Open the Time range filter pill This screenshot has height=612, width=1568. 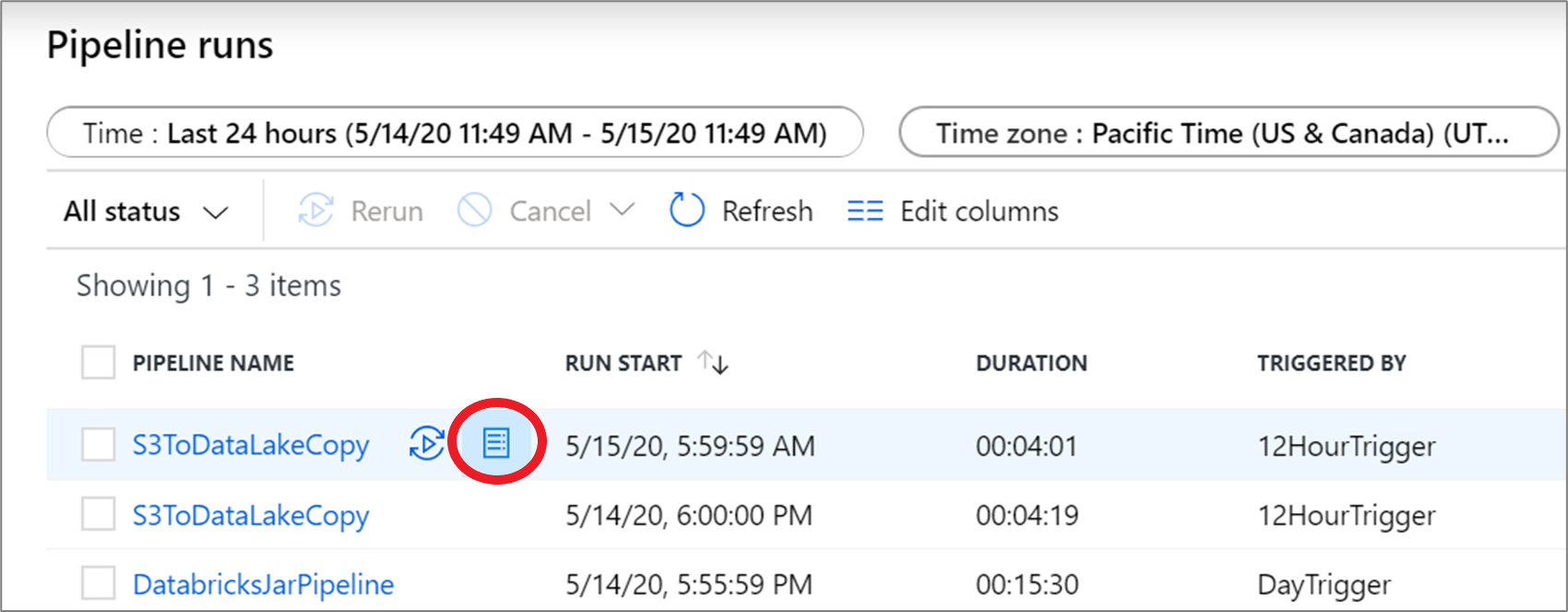pos(455,133)
